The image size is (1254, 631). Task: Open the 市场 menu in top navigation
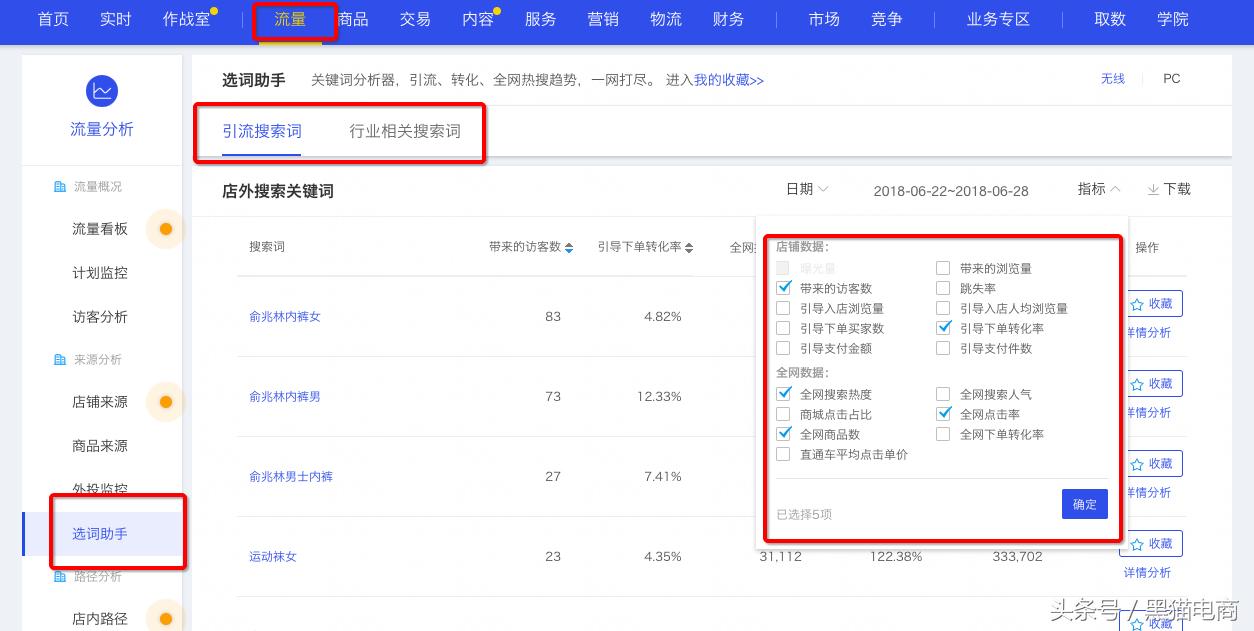point(824,18)
